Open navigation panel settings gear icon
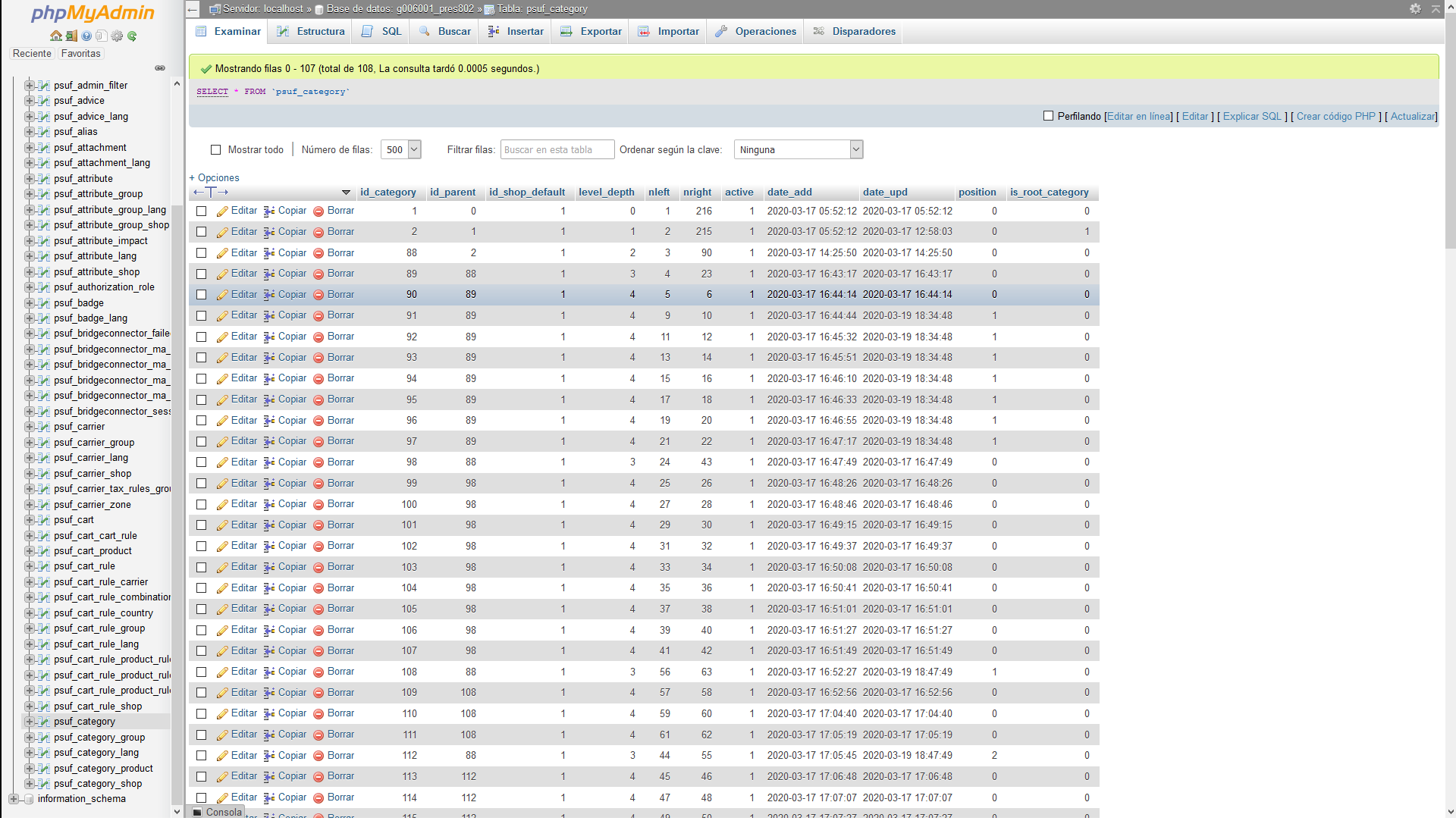Image resolution: width=1456 pixels, height=824 pixels. point(117,36)
